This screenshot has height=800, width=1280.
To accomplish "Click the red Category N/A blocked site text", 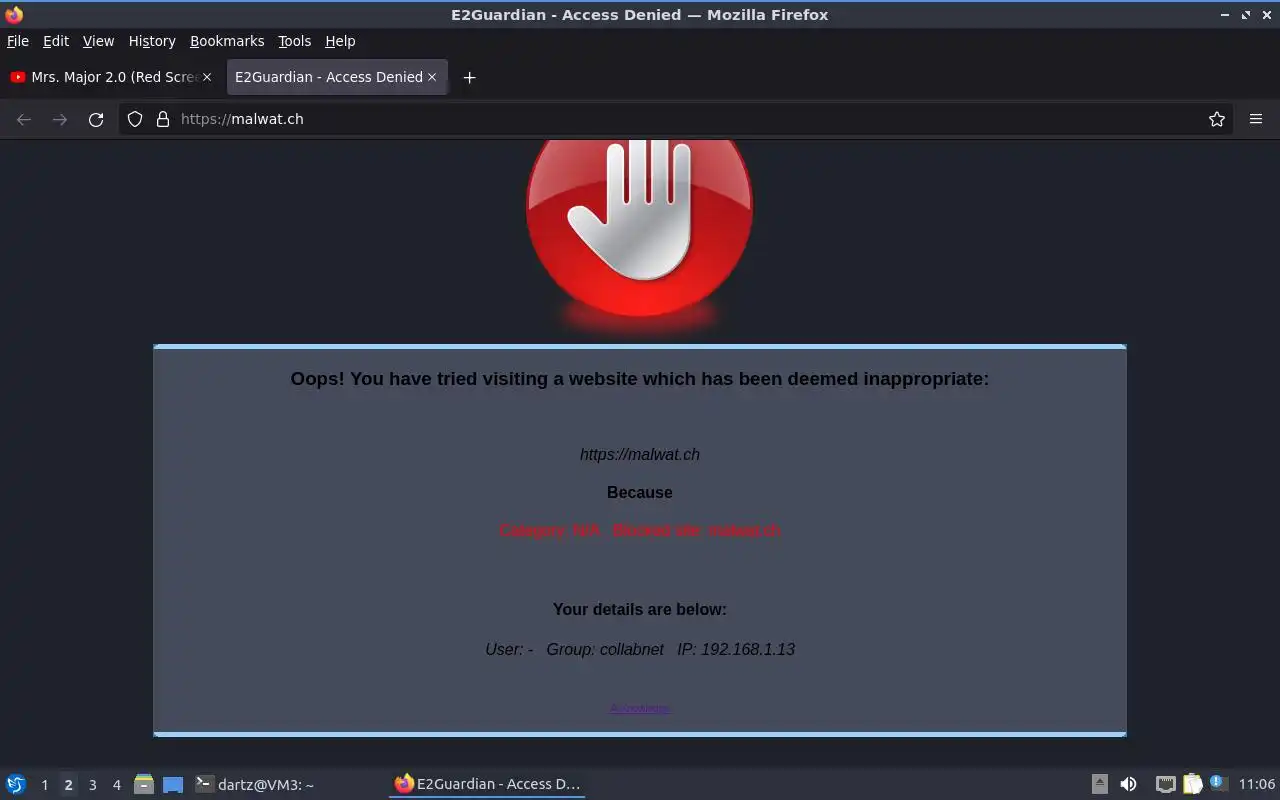I will pos(640,530).
